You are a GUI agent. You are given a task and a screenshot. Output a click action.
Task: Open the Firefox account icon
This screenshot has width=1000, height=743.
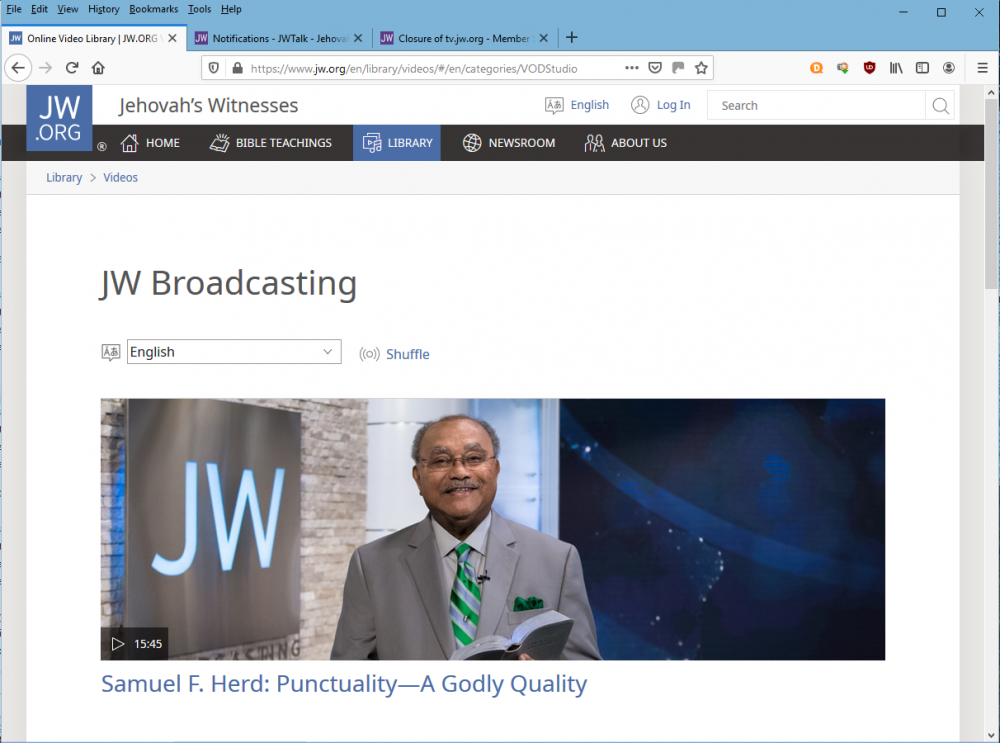click(948, 67)
